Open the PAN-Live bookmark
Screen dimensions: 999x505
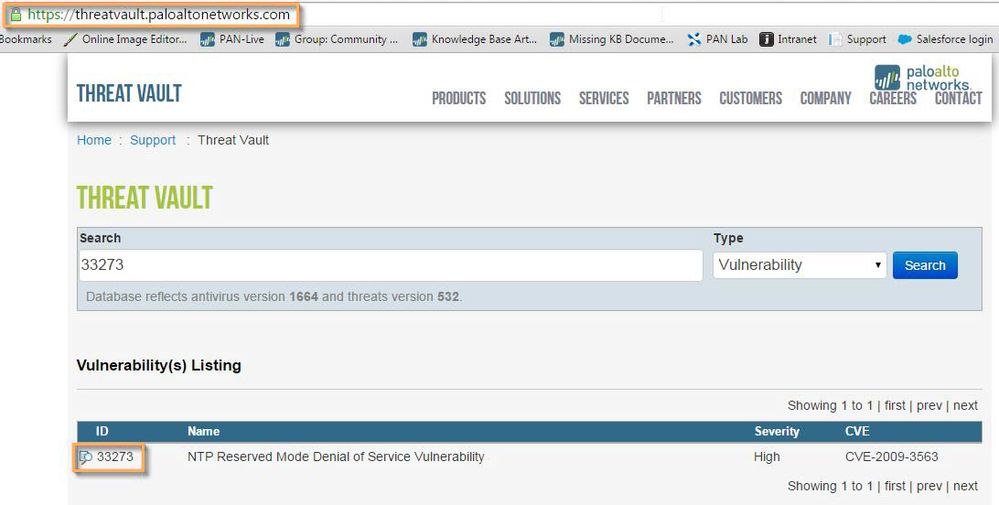click(x=231, y=39)
